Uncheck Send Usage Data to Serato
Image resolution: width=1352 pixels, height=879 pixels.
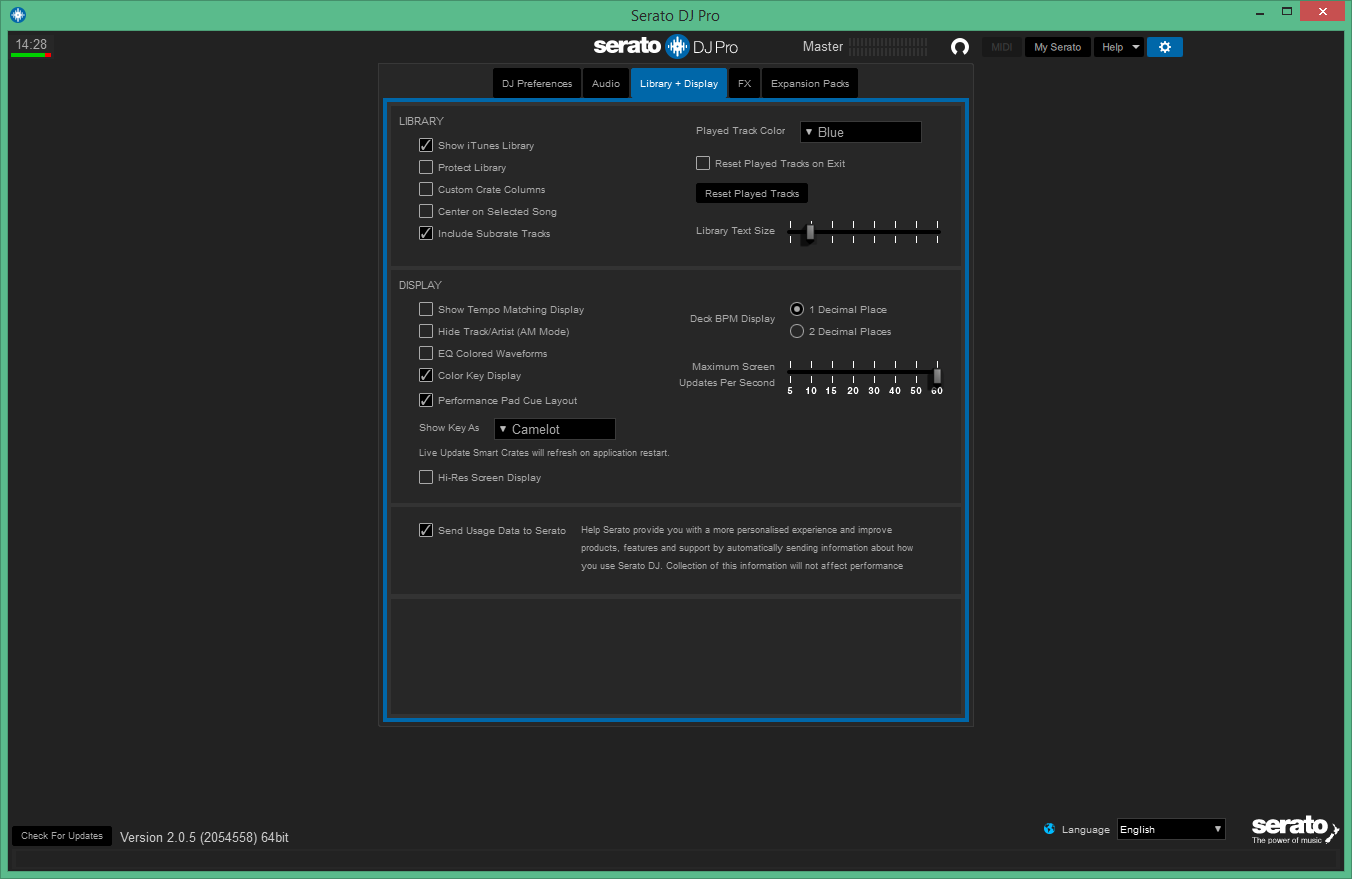426,530
